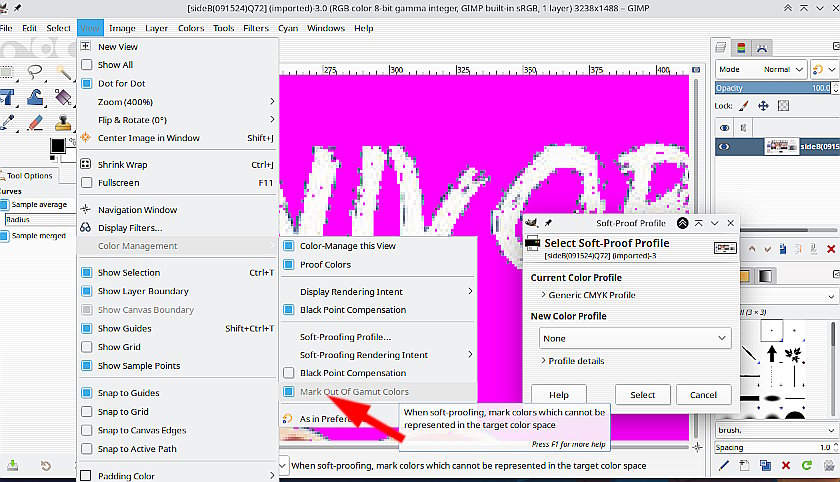
Task: Open the Colors menu
Action: pyautogui.click(x=191, y=28)
